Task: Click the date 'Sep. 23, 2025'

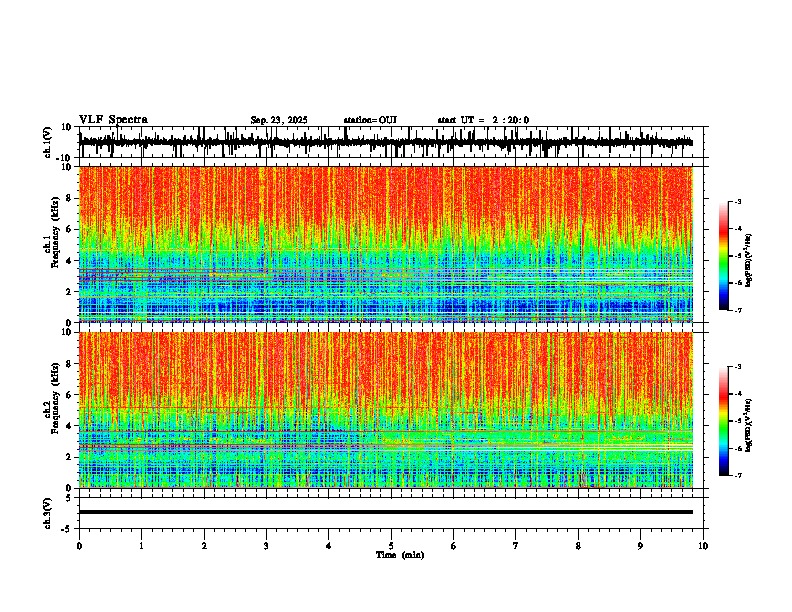Action: 279,120
